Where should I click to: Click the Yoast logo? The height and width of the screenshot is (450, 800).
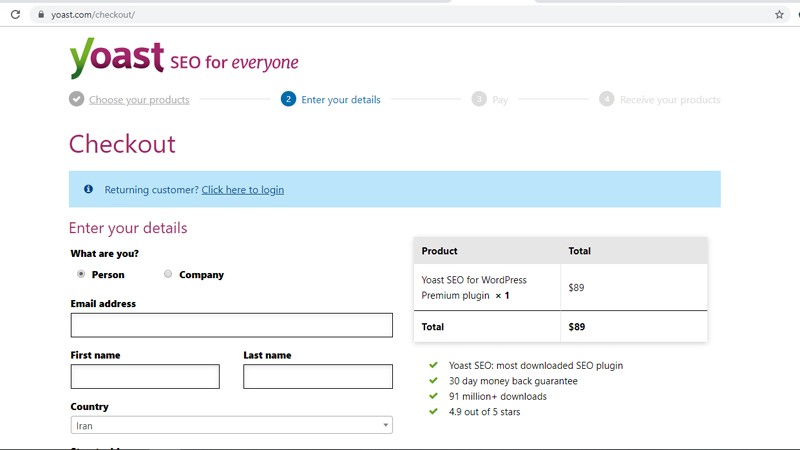116,59
